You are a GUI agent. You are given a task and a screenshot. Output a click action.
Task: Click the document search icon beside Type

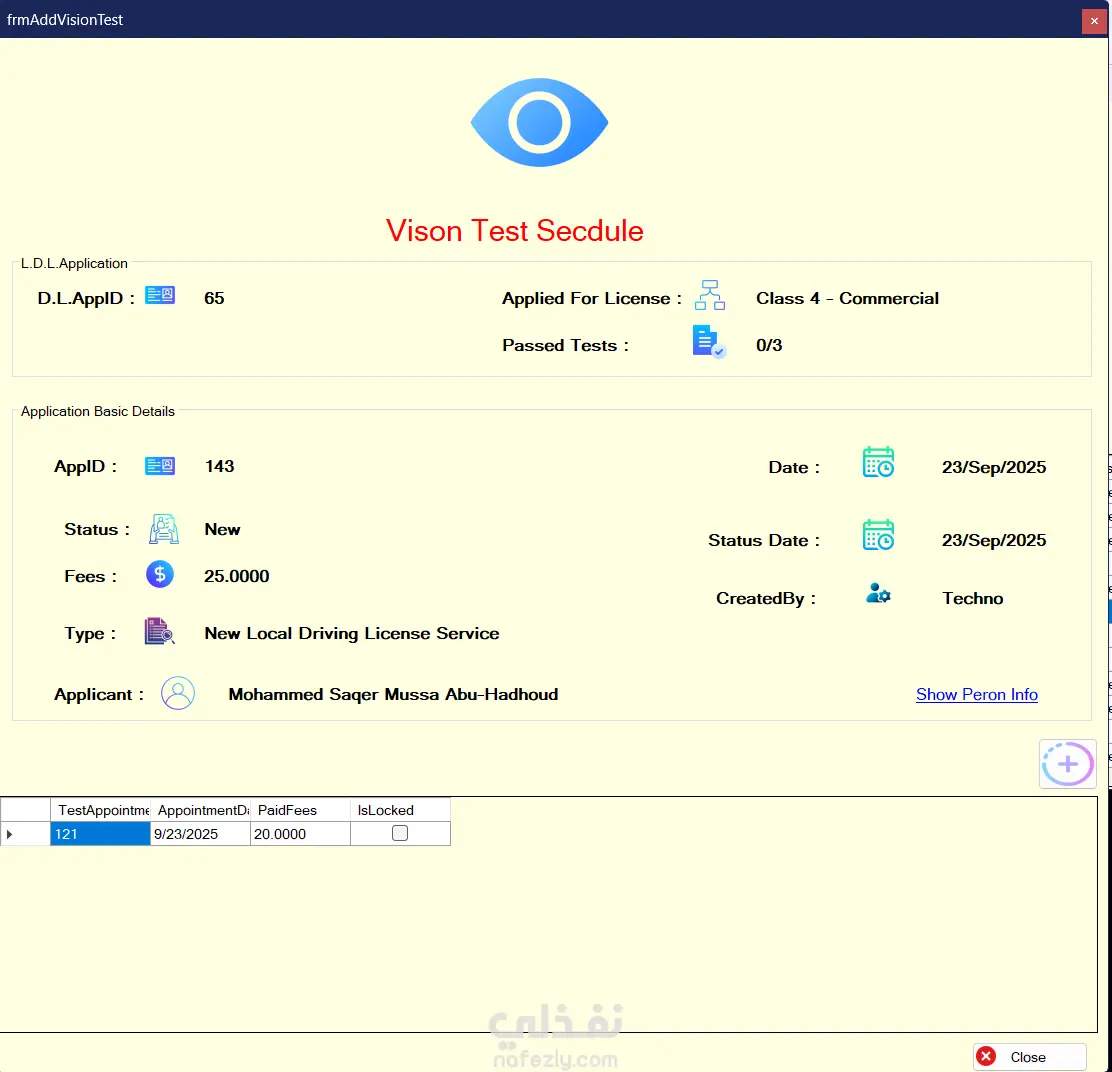(x=160, y=631)
